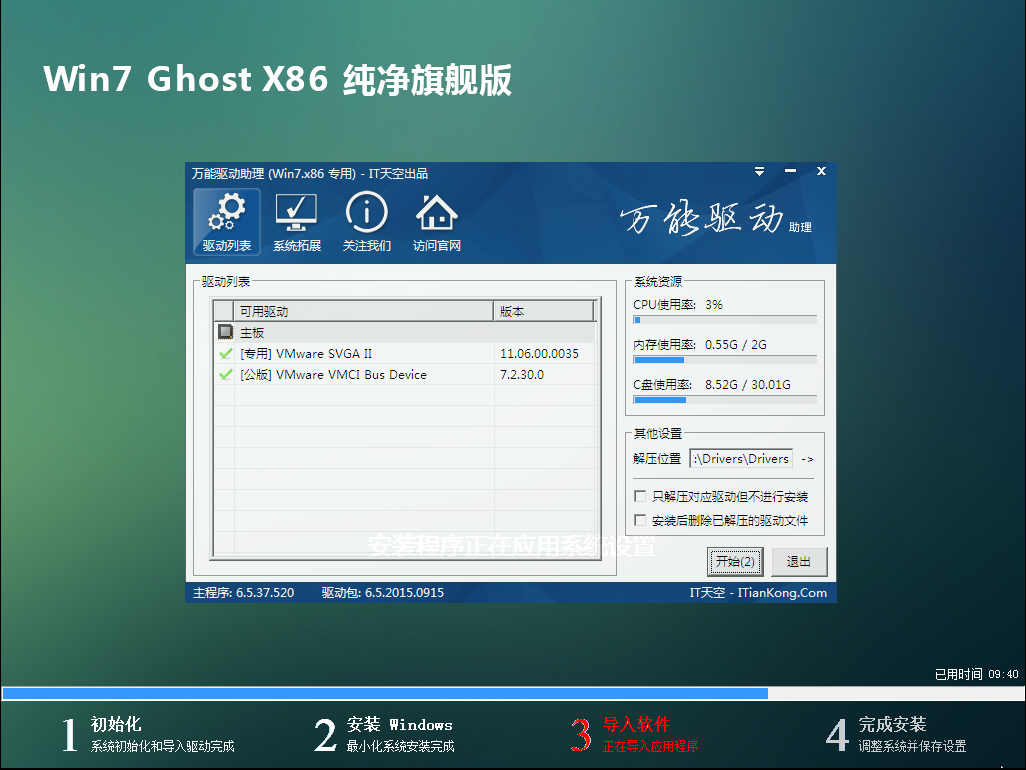
Task: Click the green check icon beside VMware SVGA II
Action: click(x=223, y=353)
